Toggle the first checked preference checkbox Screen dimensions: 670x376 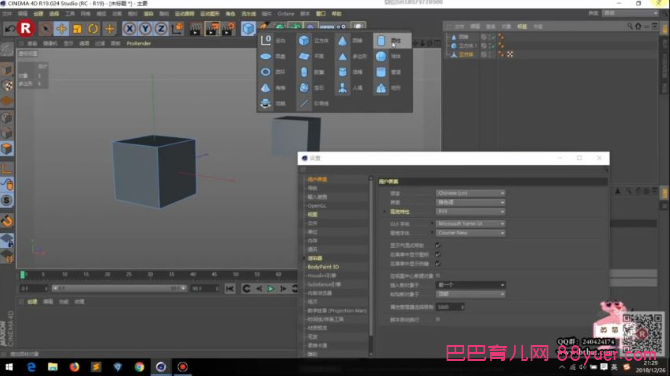[438, 245]
